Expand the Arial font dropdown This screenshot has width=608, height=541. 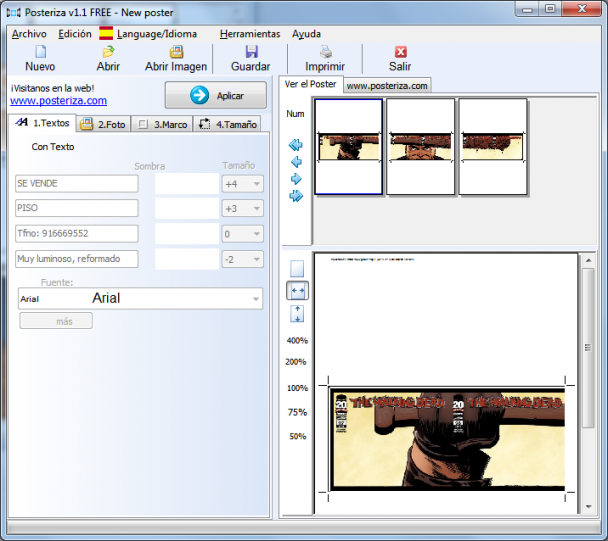[x=255, y=298]
